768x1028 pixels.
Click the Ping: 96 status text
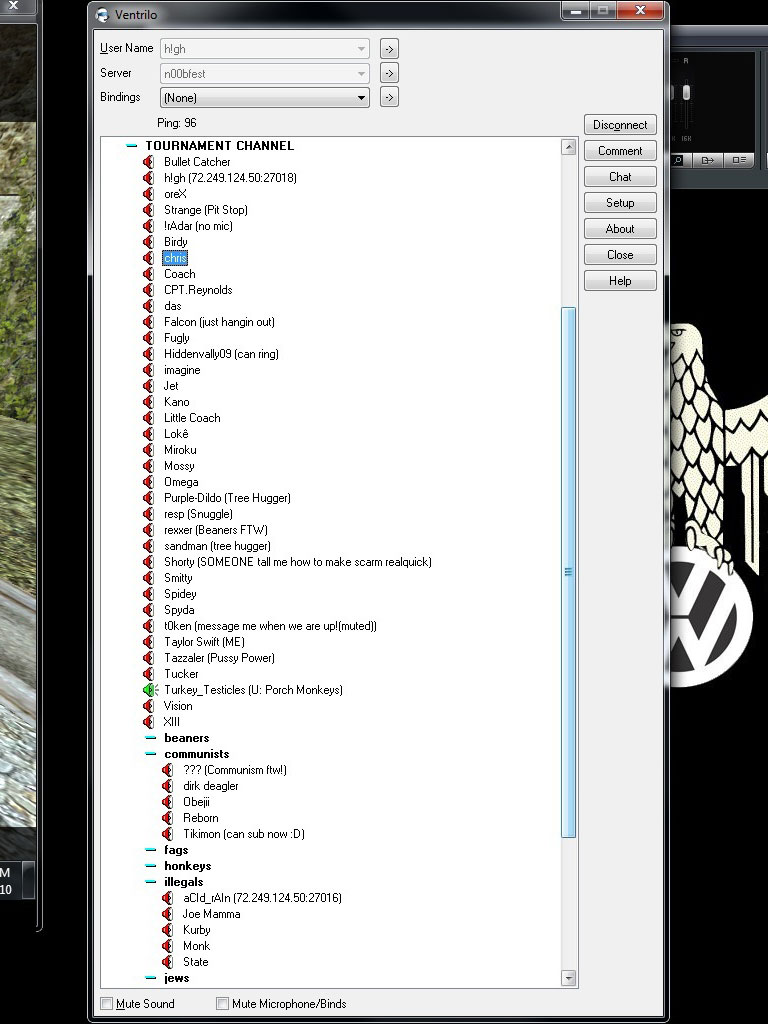(176, 123)
